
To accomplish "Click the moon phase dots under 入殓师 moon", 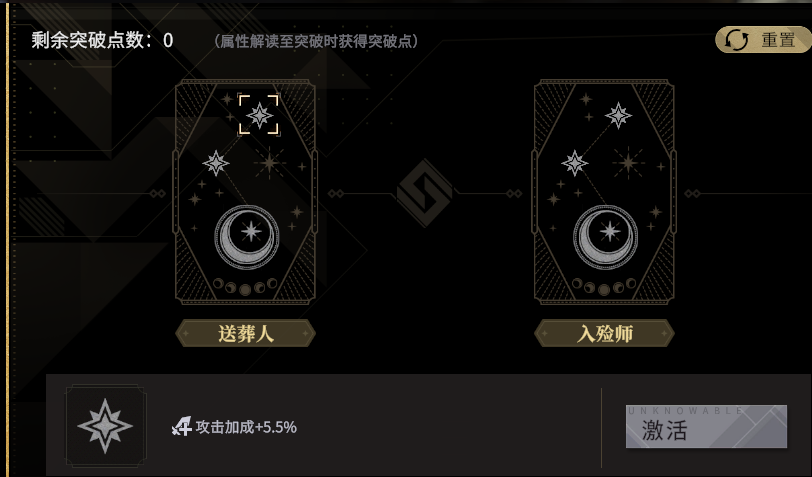I will click(x=604, y=286).
